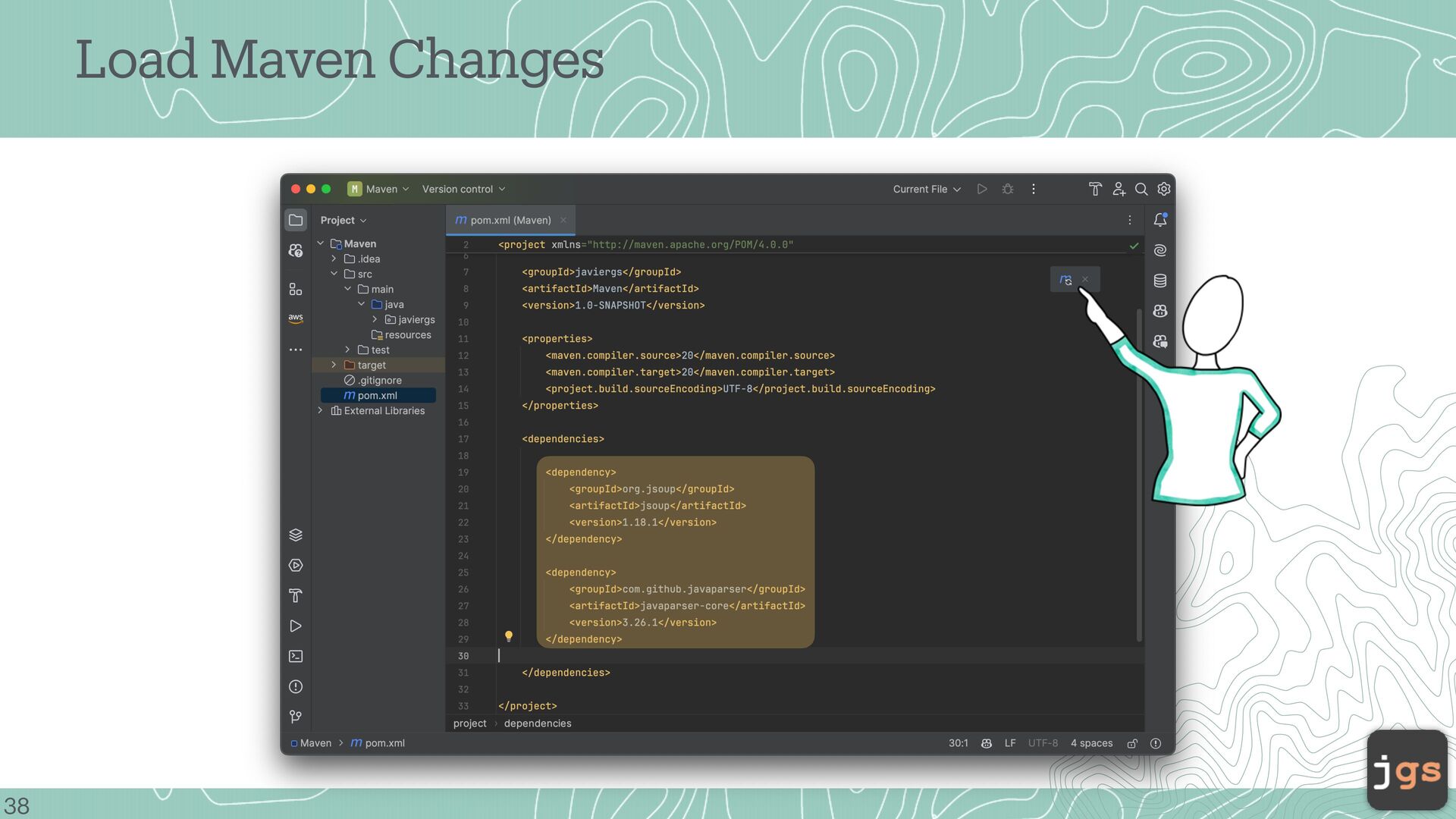Open the Terminal tool window
Screen dimensions: 1456x819
tap(296, 657)
